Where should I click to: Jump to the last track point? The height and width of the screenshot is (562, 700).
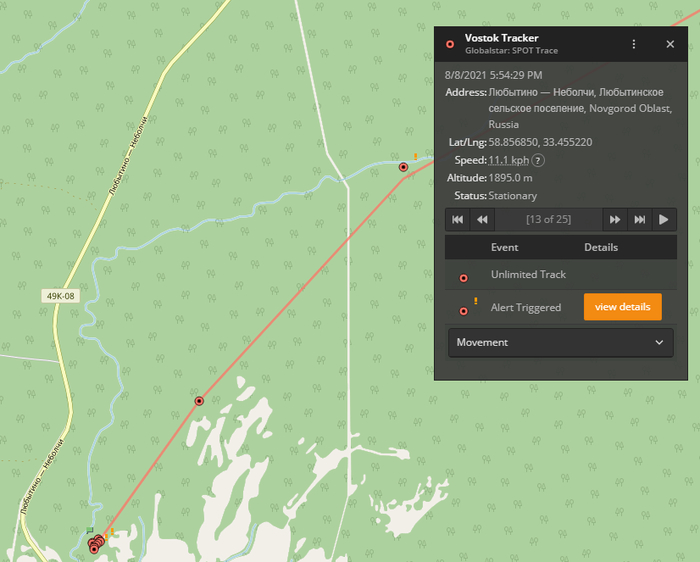640,220
